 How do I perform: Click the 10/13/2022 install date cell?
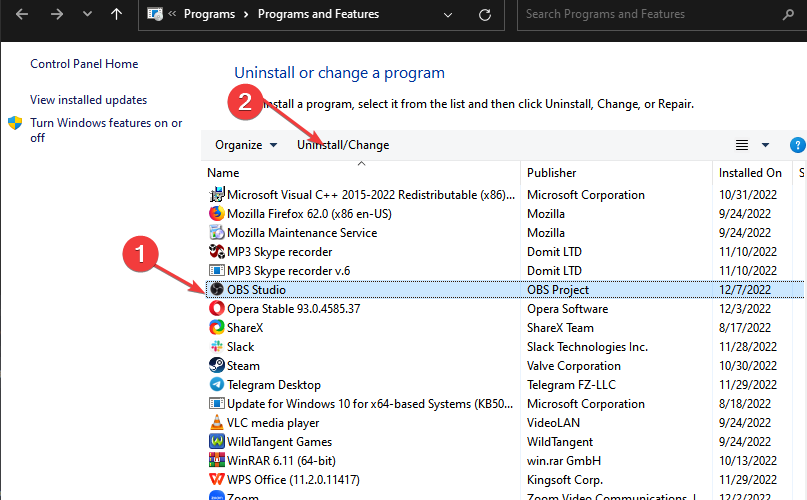click(x=747, y=461)
